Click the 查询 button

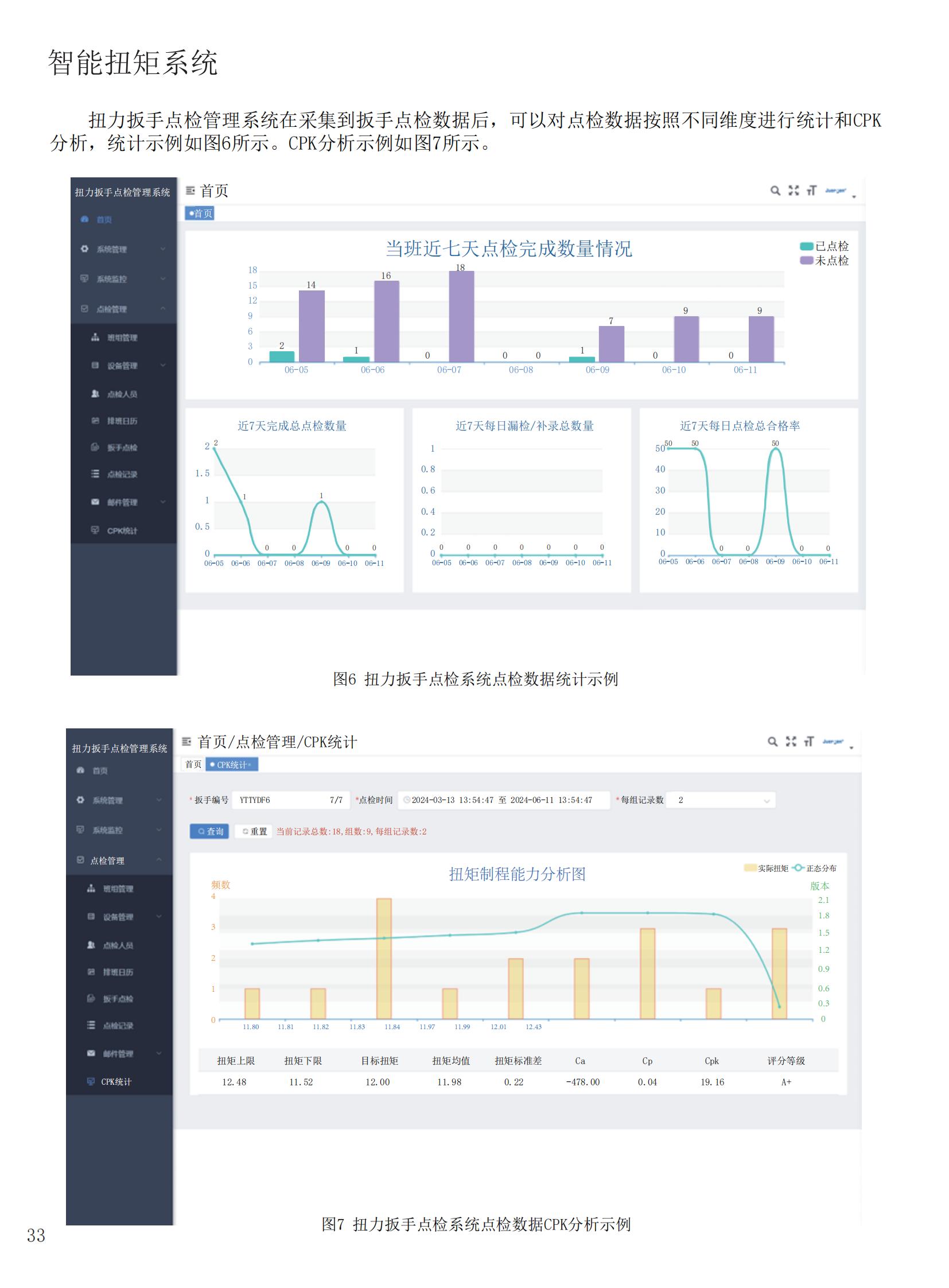pos(209,832)
